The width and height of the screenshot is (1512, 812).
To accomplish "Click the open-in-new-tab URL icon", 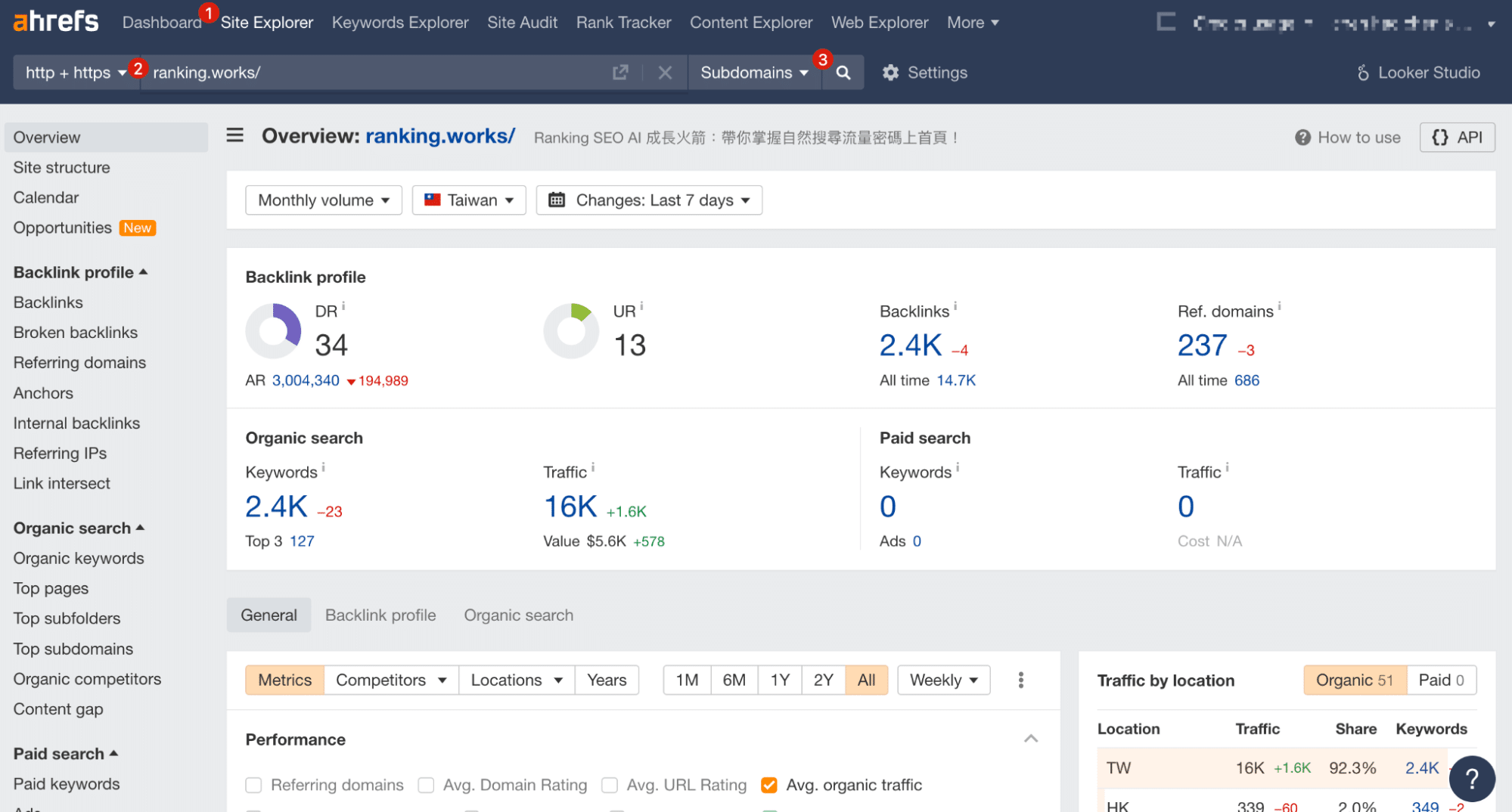I will click(620, 73).
